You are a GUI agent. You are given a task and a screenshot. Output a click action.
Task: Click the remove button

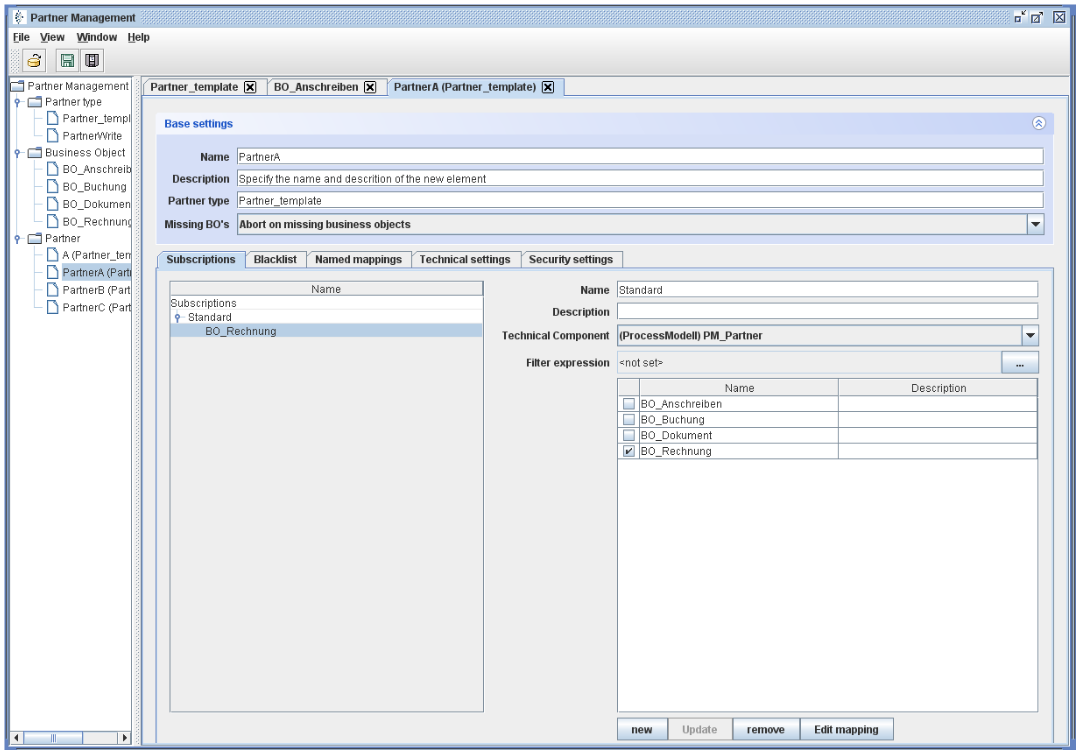766,729
